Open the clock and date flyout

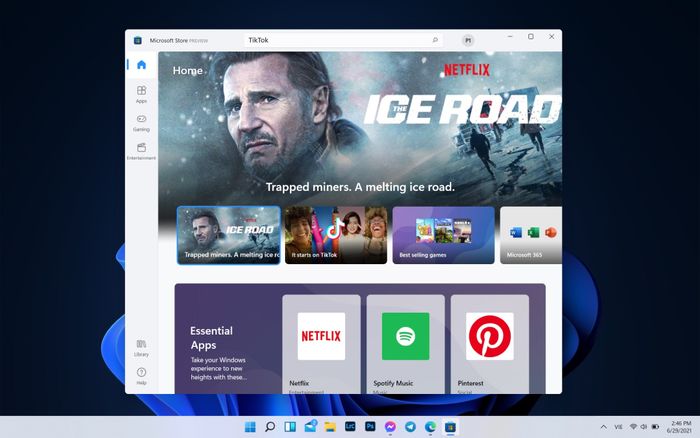(679, 427)
